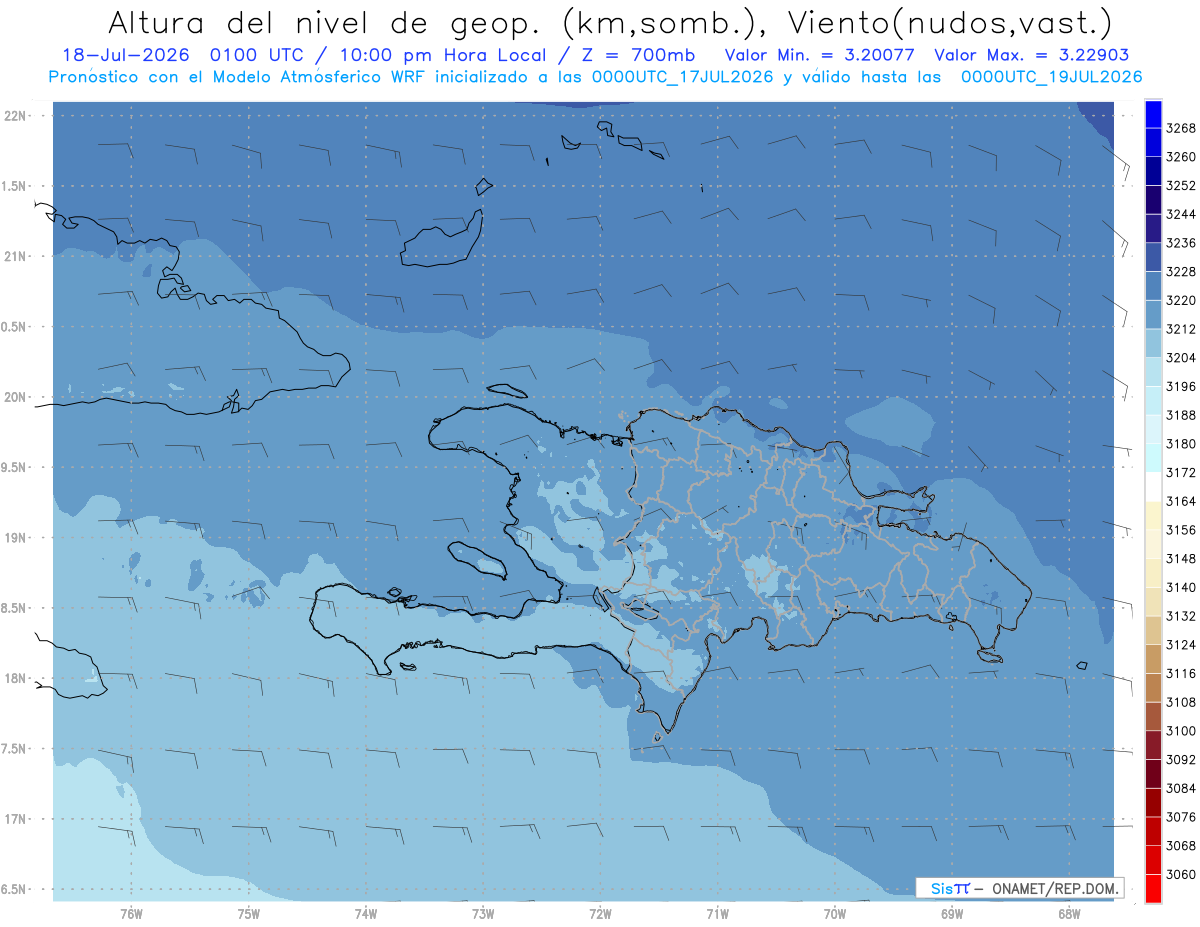Viewport: 1200px width, 927px height.
Task: Pick colorbar swatch between 3124 and 3116
Action: point(1152,659)
